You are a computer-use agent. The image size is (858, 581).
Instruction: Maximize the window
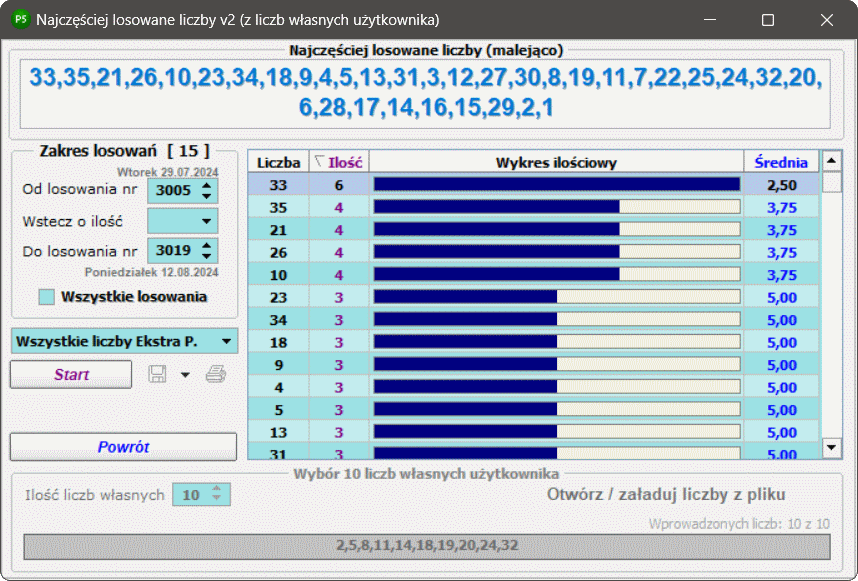[768, 20]
